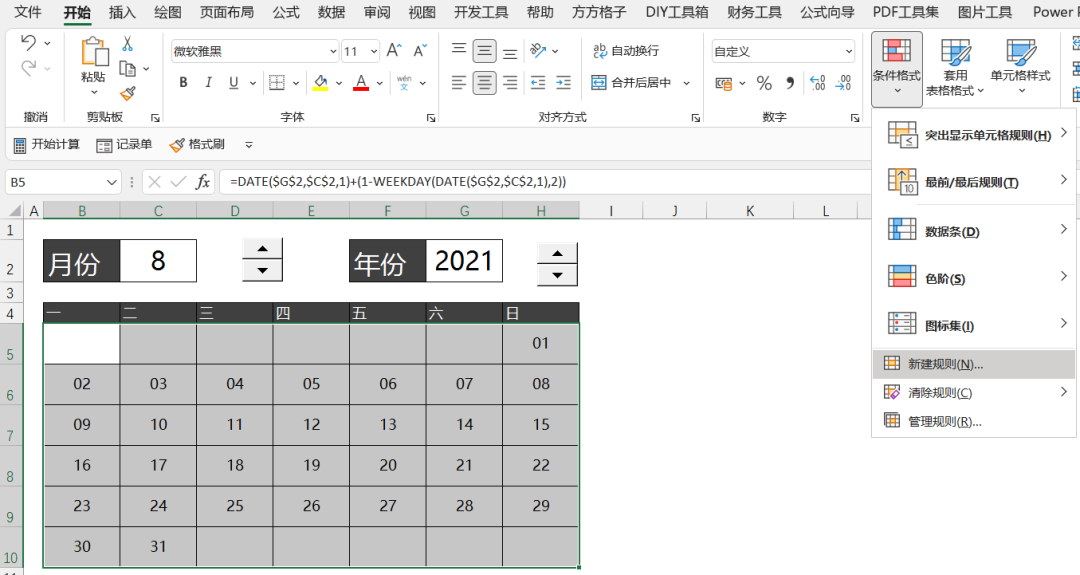Increase the month using spinner up arrow
The height and width of the screenshot is (575, 1080).
262,249
